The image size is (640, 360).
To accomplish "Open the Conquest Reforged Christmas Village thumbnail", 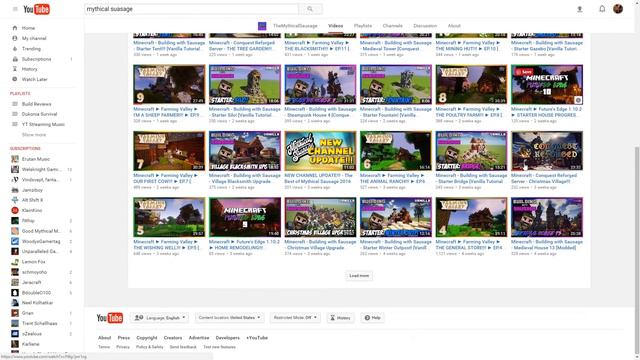I will point(547,151).
